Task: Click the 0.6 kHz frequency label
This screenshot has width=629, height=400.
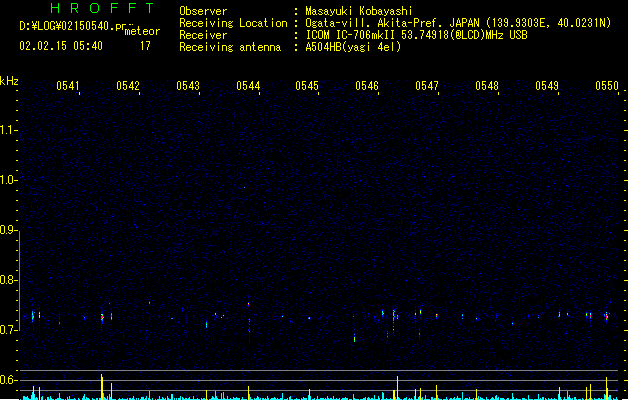Action: 8,380
